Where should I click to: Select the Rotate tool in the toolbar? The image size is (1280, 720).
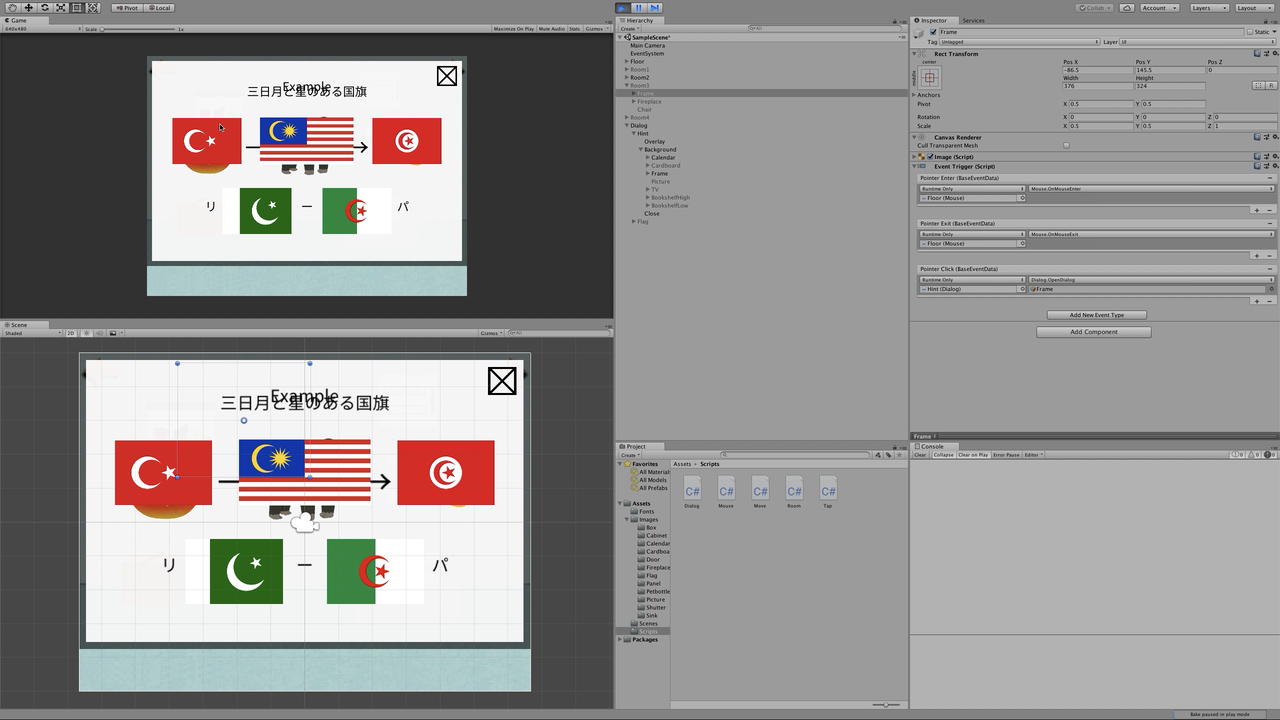tap(44, 7)
